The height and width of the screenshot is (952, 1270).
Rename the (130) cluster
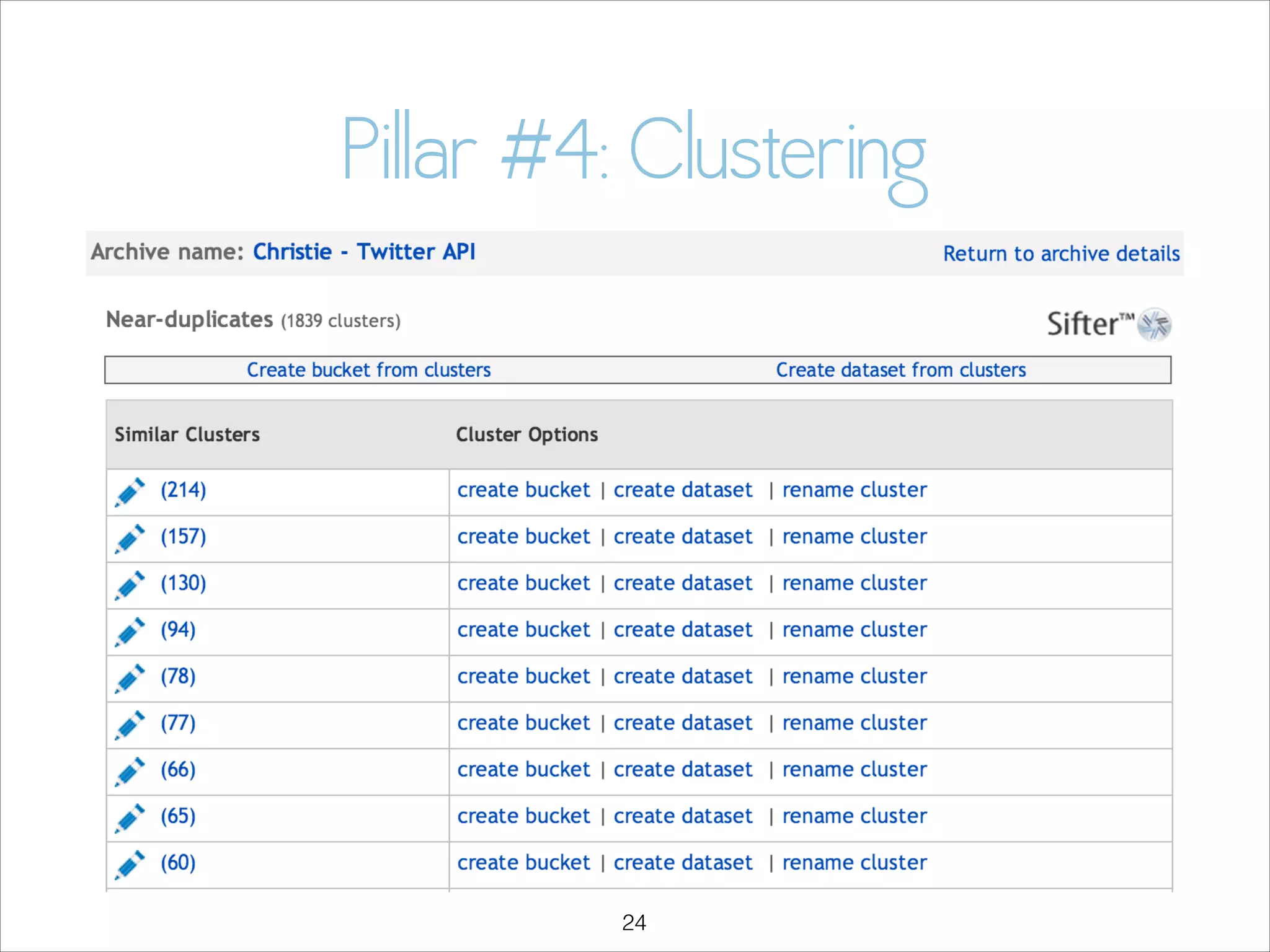pyautogui.click(x=855, y=583)
